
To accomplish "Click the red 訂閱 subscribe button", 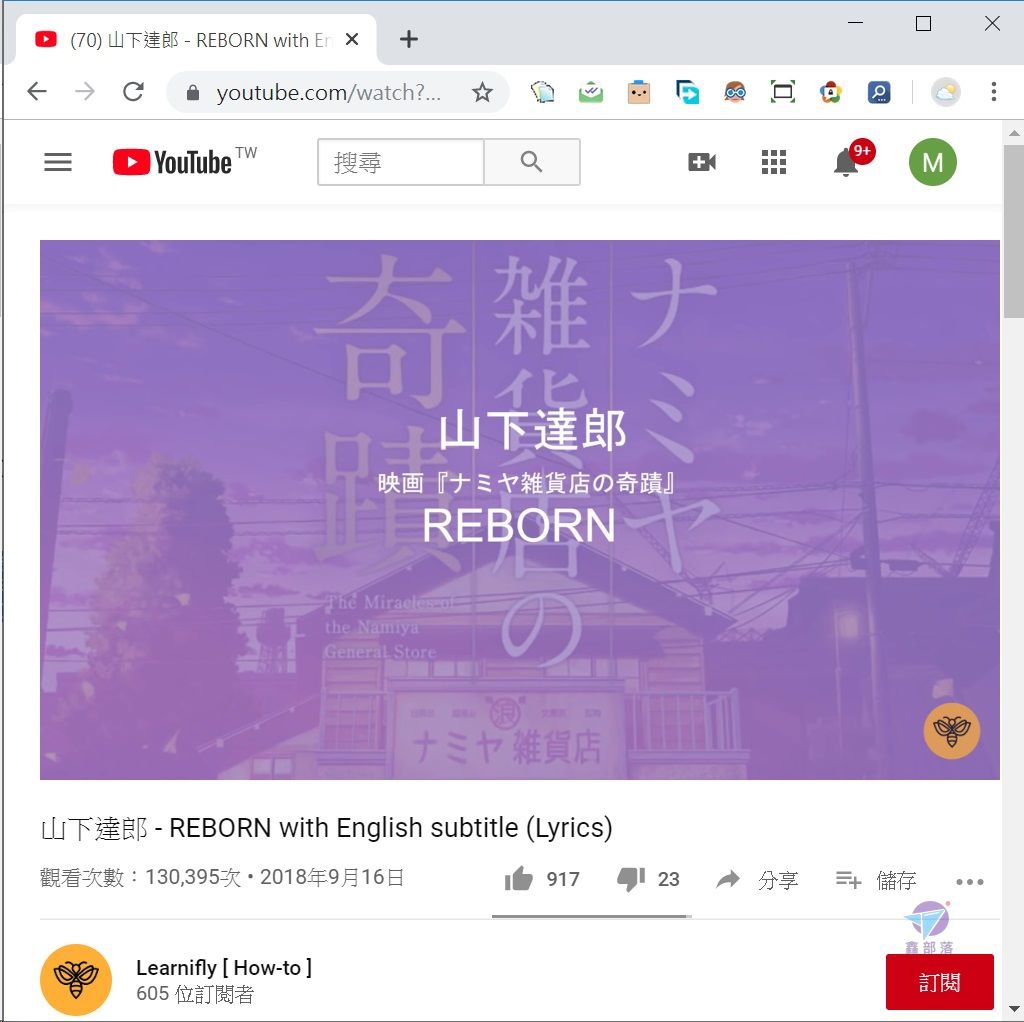I will pos(940,982).
